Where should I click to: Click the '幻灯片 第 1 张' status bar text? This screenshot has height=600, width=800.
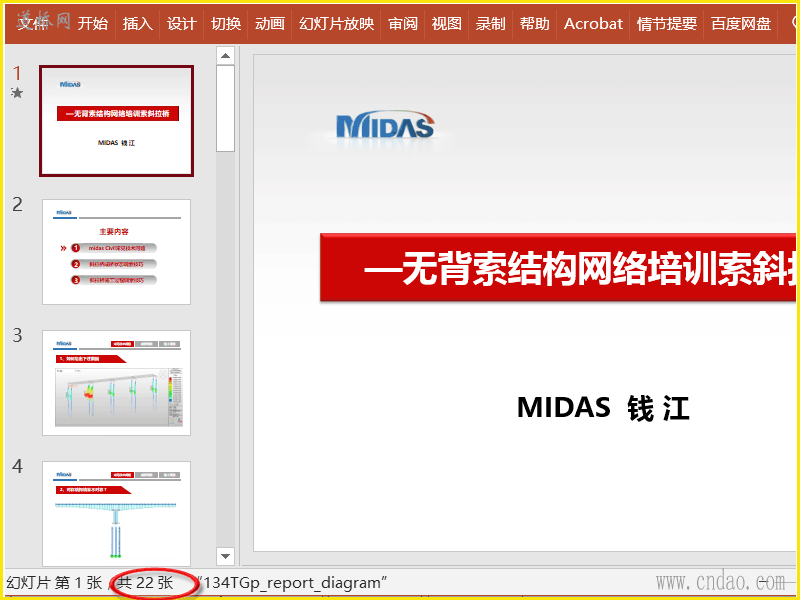point(54,583)
